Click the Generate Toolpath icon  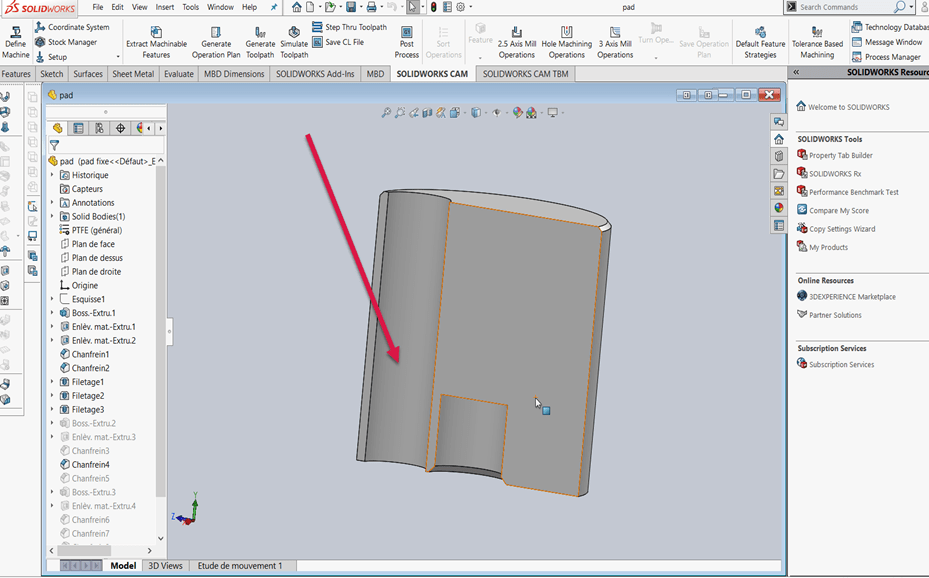click(x=260, y=32)
